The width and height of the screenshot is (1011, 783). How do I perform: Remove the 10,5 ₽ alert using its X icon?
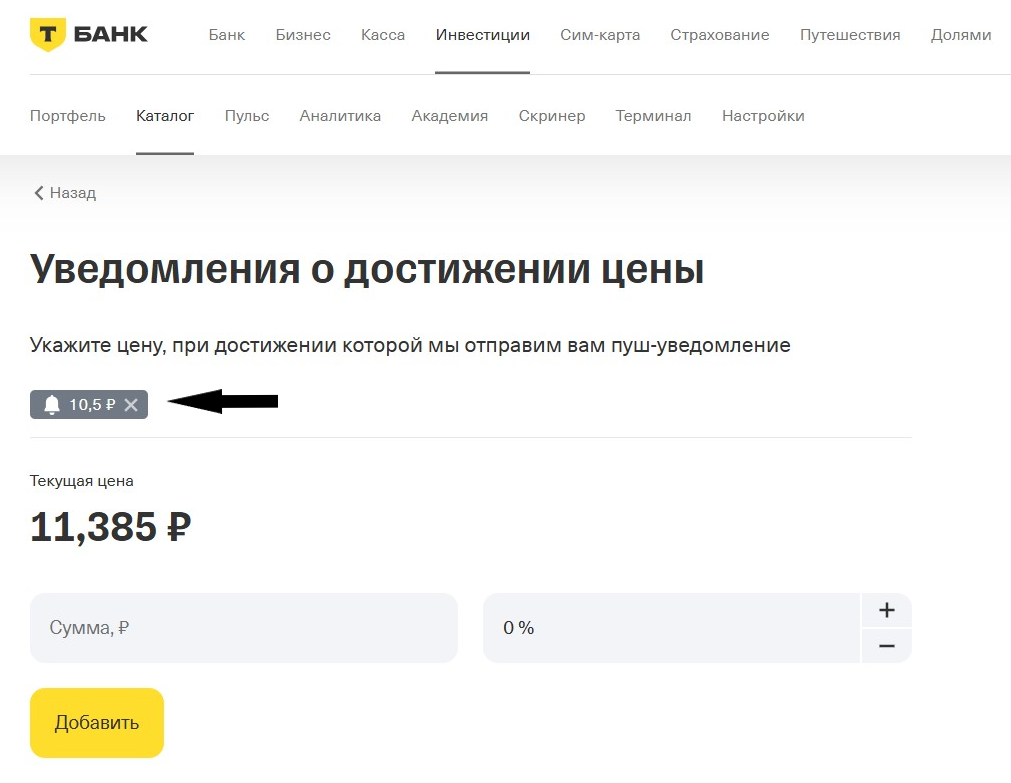[131, 405]
